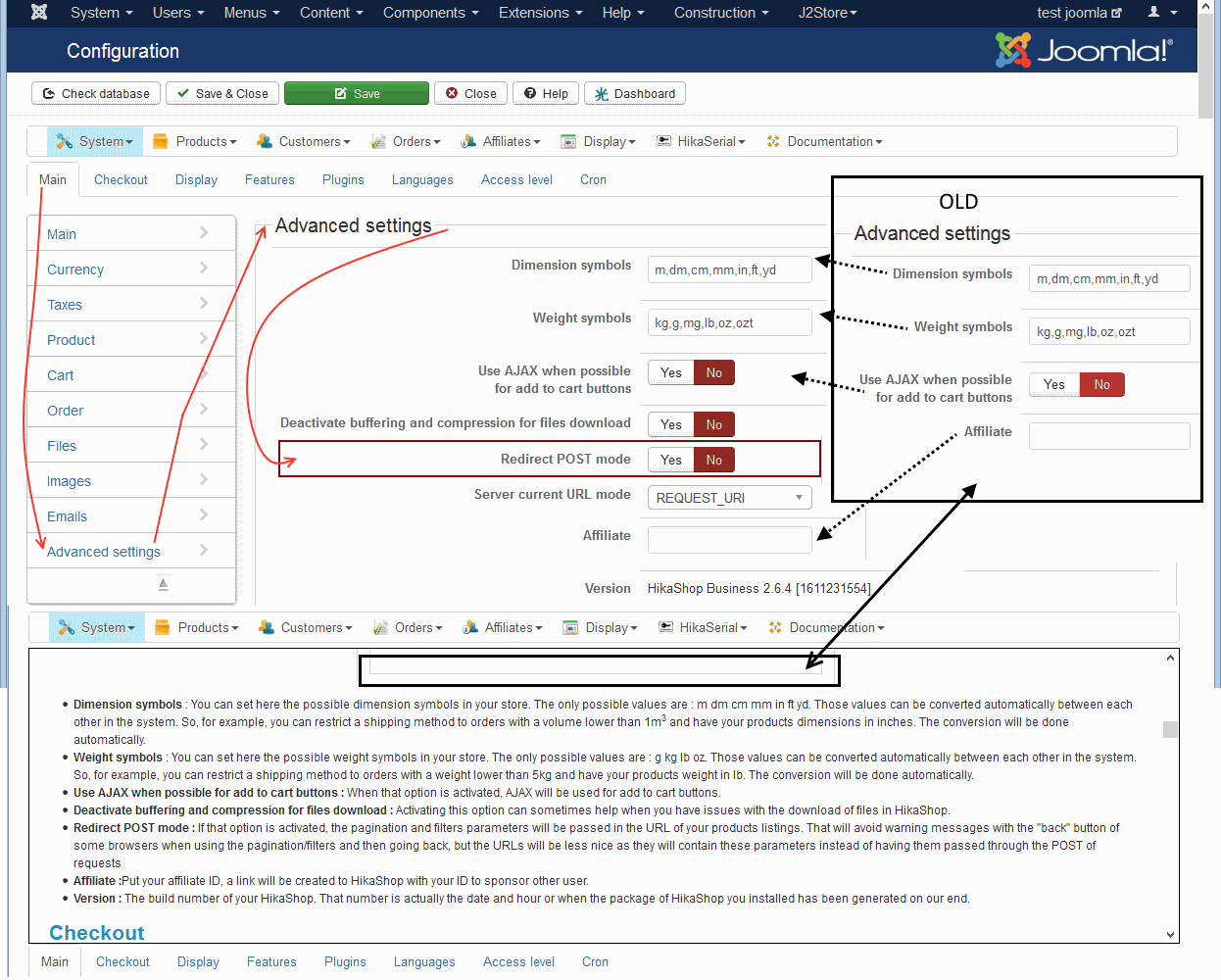The height and width of the screenshot is (980, 1221).
Task: Expand the Components top menu
Action: [430, 13]
